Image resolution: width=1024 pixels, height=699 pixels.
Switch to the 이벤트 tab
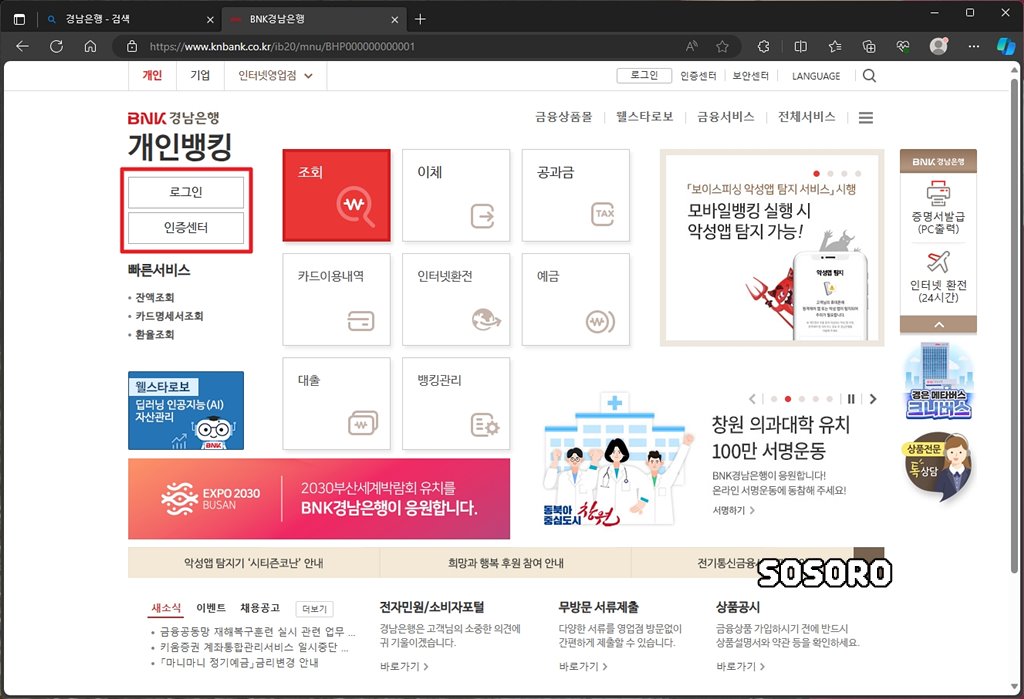point(211,608)
